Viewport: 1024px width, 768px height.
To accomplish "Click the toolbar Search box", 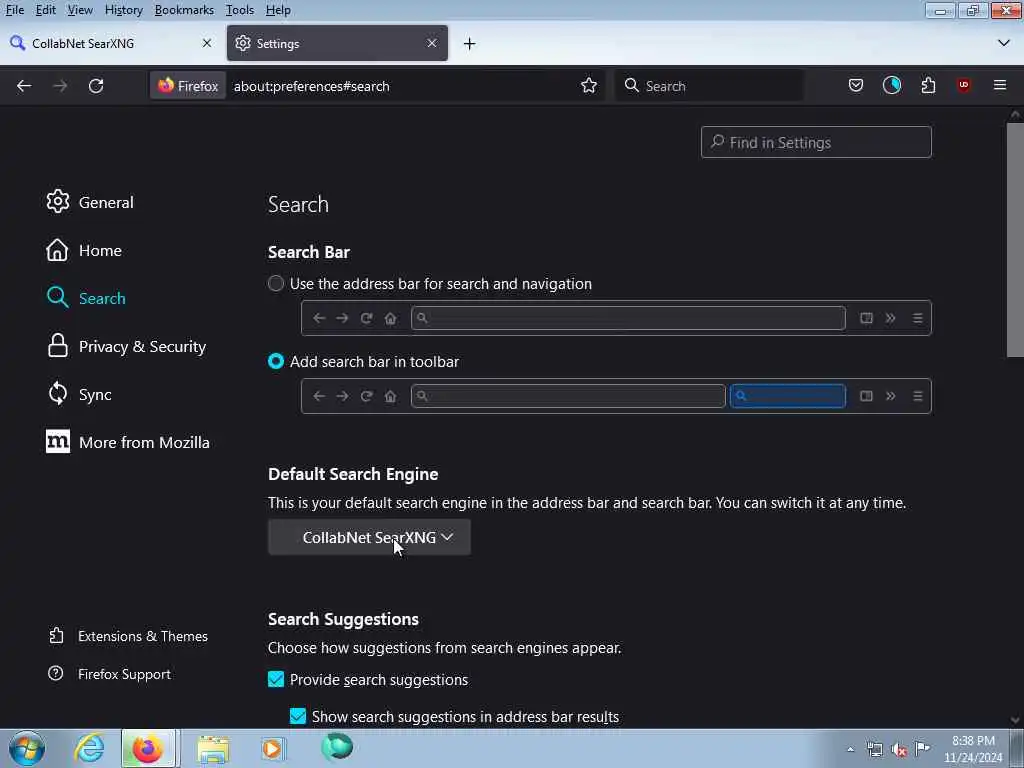I will coord(709,86).
